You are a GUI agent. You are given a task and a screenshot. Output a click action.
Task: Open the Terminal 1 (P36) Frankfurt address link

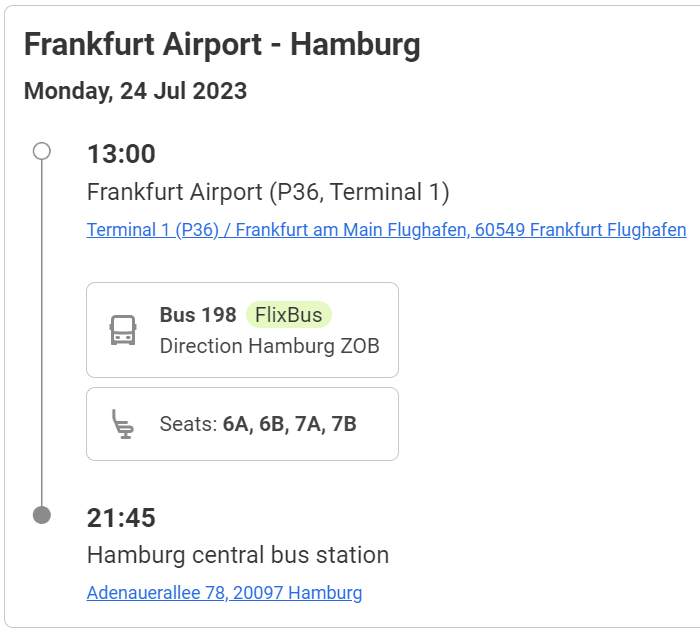tap(386, 230)
